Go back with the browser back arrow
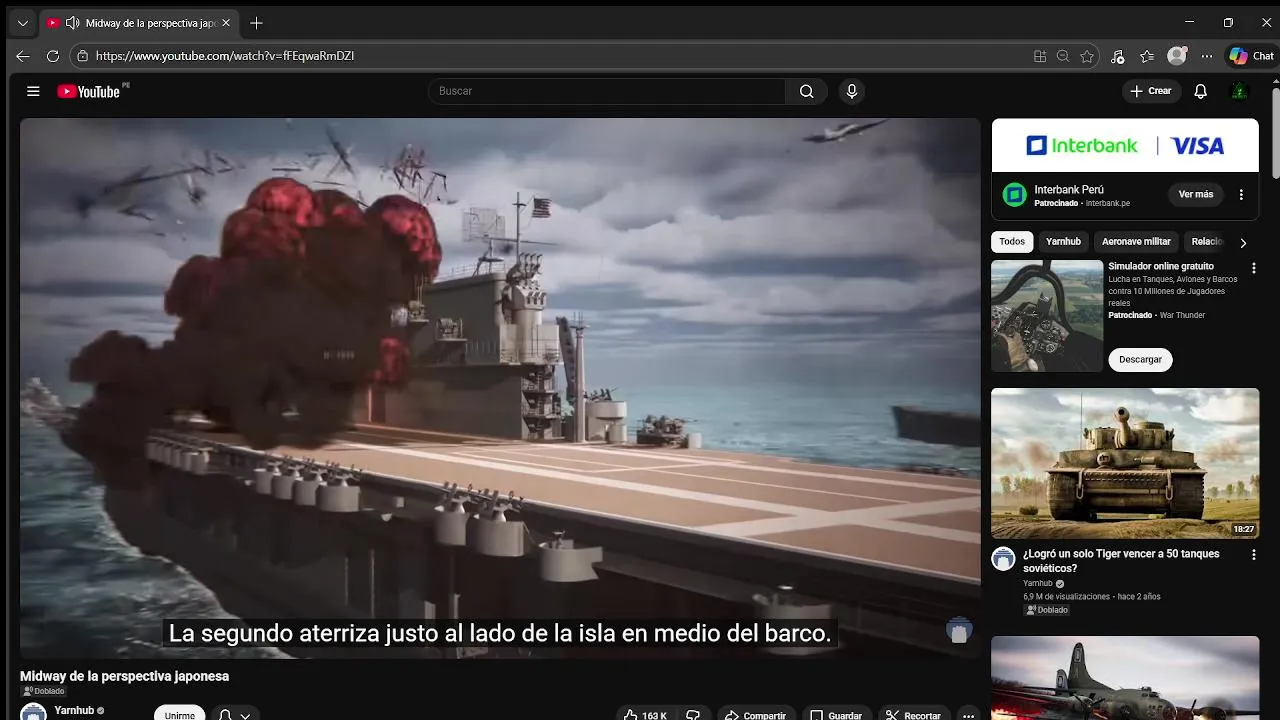The width and height of the screenshot is (1280, 720). [23, 56]
